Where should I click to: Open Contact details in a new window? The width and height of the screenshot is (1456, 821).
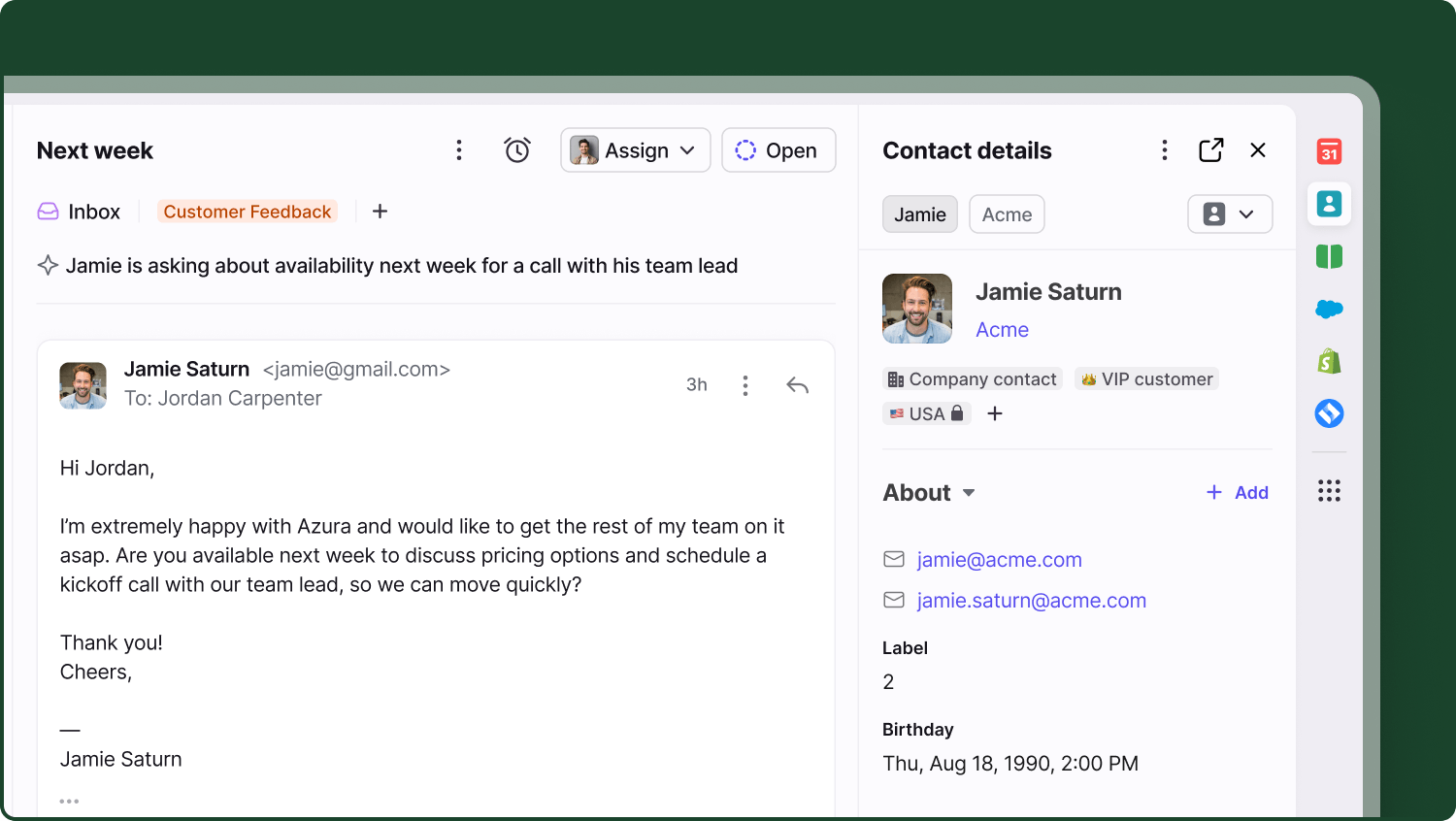click(x=1210, y=150)
